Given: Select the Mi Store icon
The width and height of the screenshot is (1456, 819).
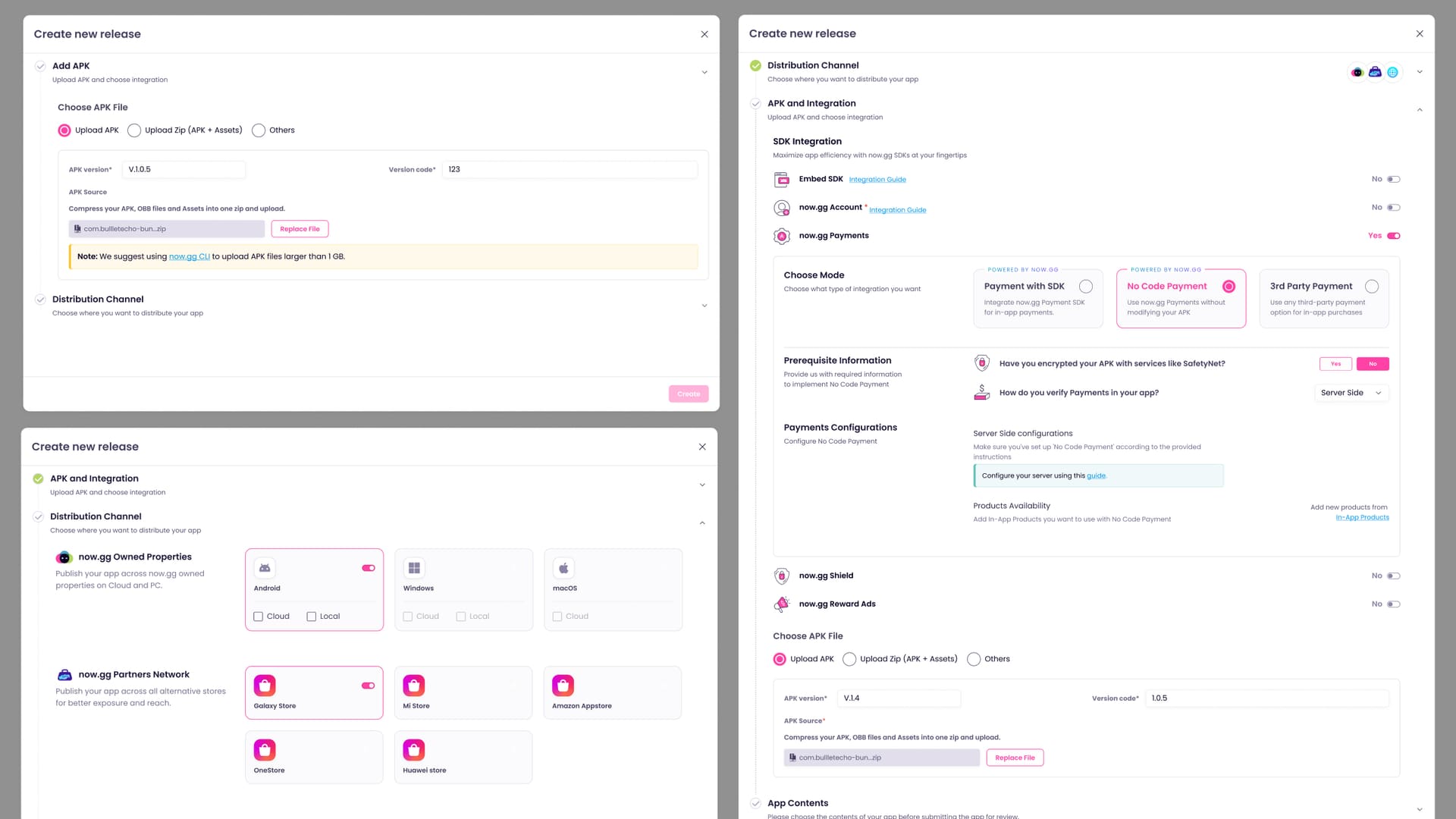Looking at the screenshot, I should 414,686.
